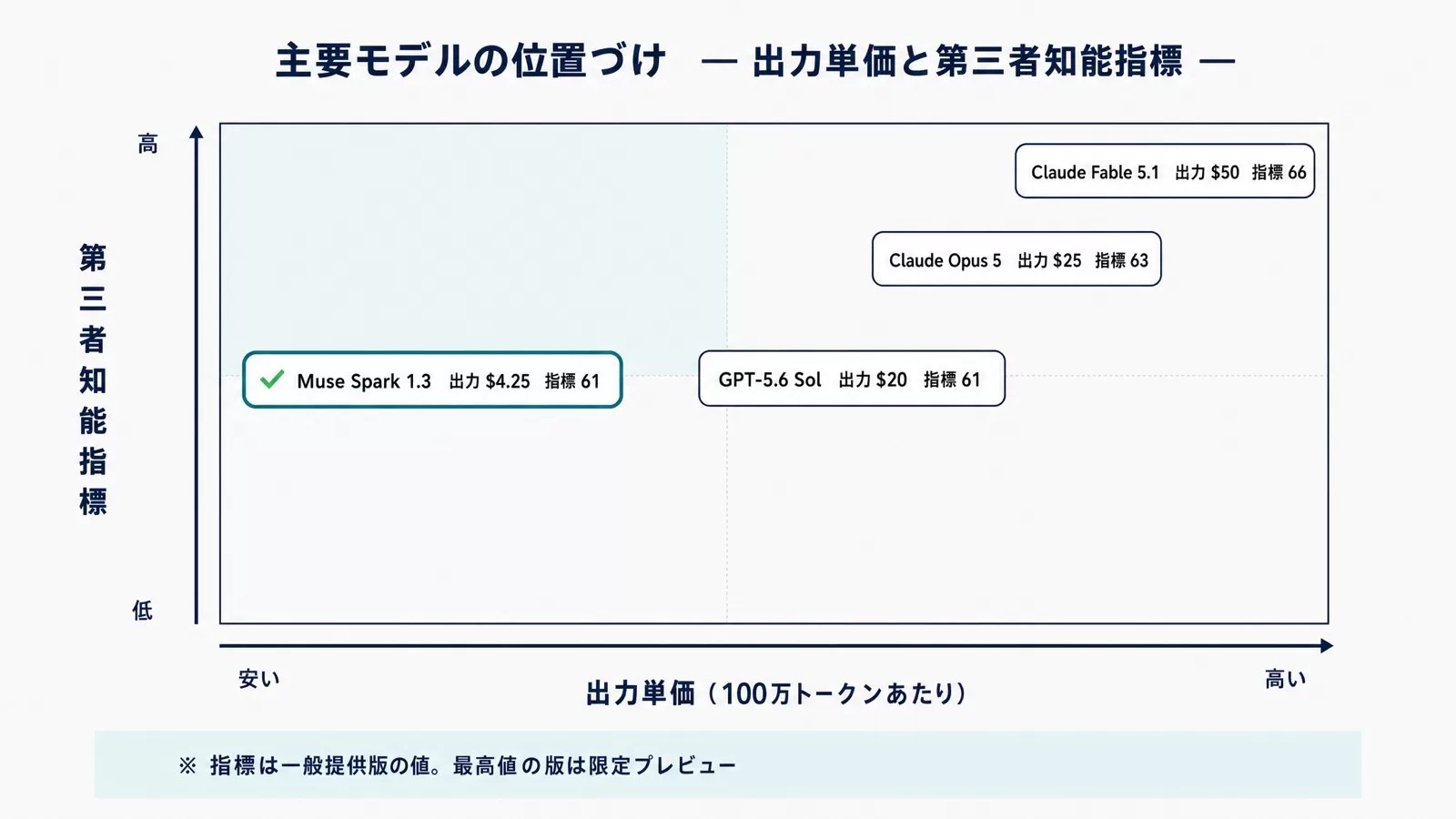Click the slide title 主要モデルの位置づけ

tap(471, 61)
